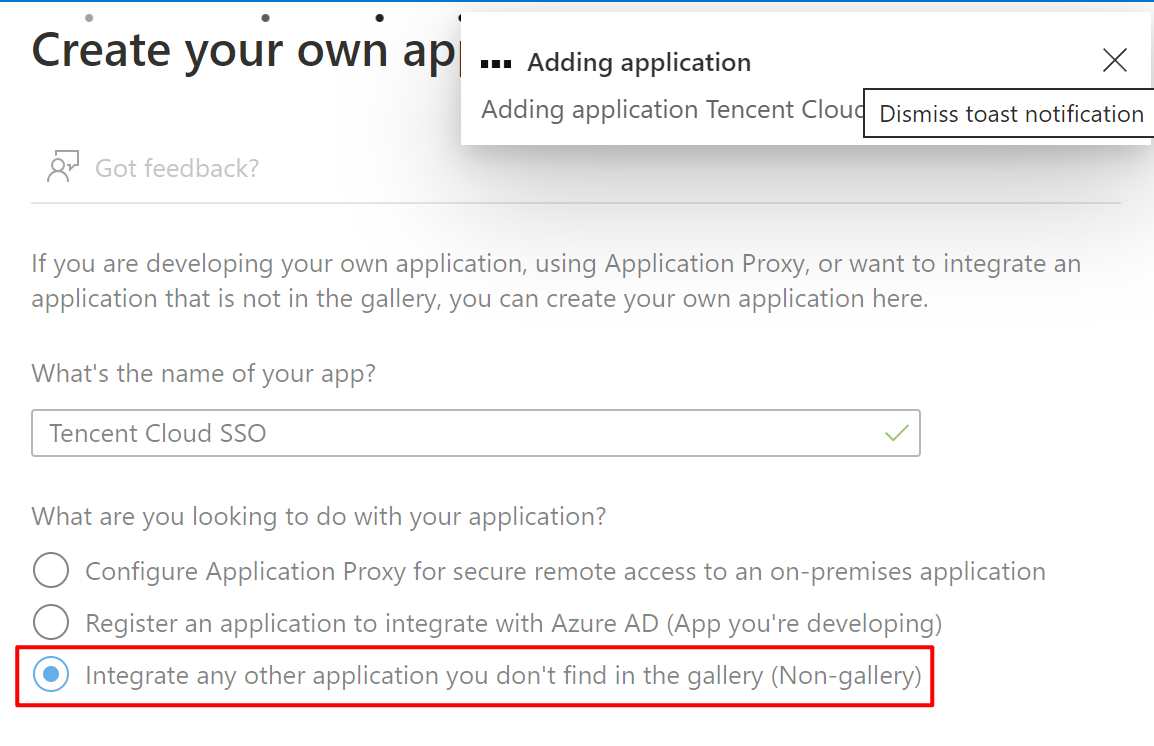Click the "Dismiss toast notification" tooltip

pos(1011,114)
